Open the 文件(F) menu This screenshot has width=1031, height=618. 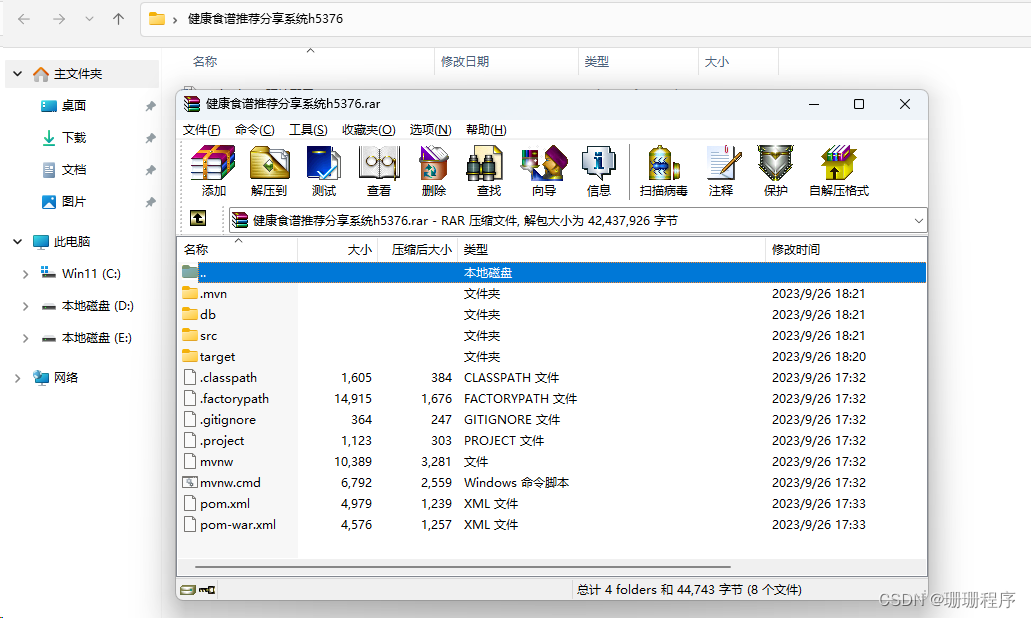pyautogui.click(x=201, y=130)
